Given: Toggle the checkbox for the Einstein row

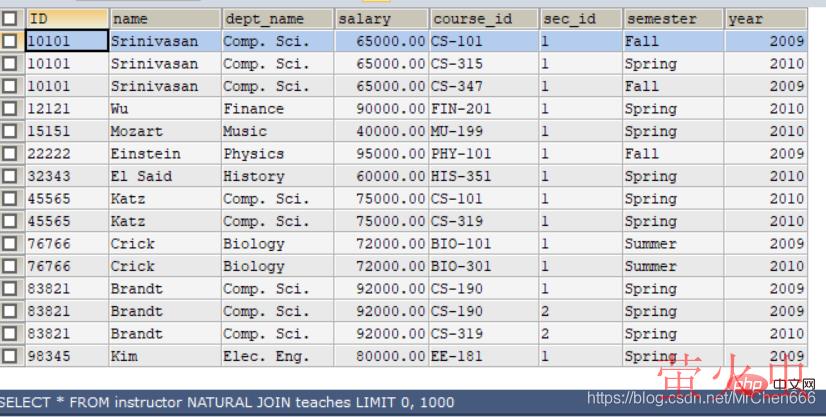Looking at the screenshot, I should pyautogui.click(x=10, y=154).
